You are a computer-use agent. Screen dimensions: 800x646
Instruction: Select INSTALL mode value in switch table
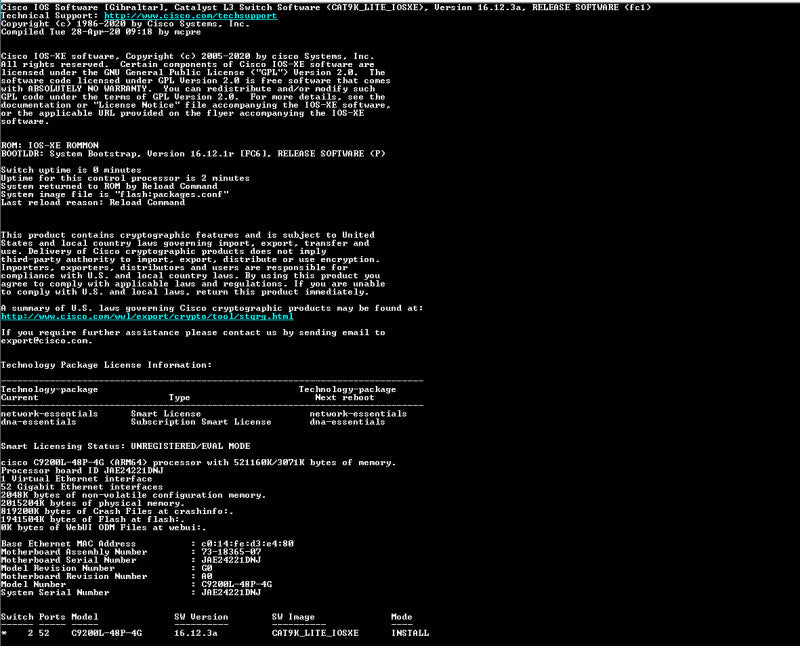[410, 633]
